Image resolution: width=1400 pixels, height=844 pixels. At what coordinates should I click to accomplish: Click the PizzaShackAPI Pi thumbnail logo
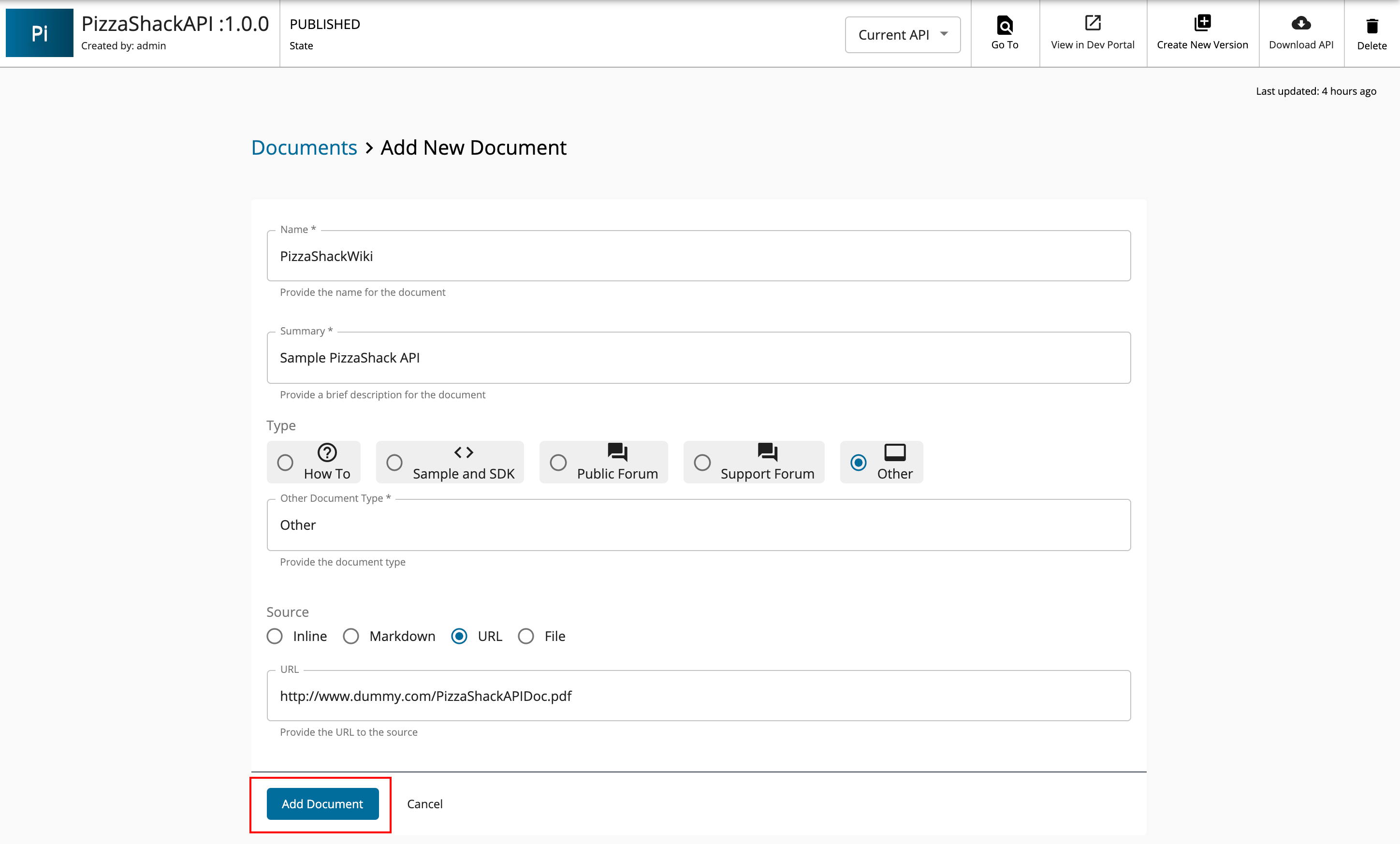point(39,33)
